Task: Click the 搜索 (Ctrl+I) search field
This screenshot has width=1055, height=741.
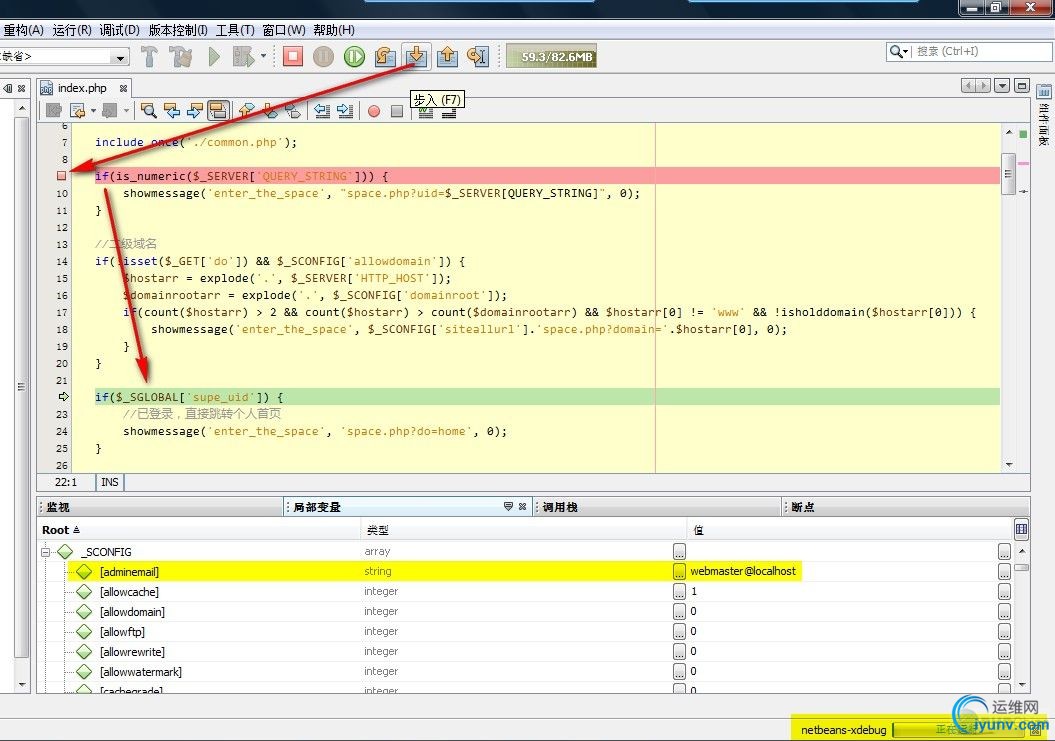Action: (x=982, y=51)
